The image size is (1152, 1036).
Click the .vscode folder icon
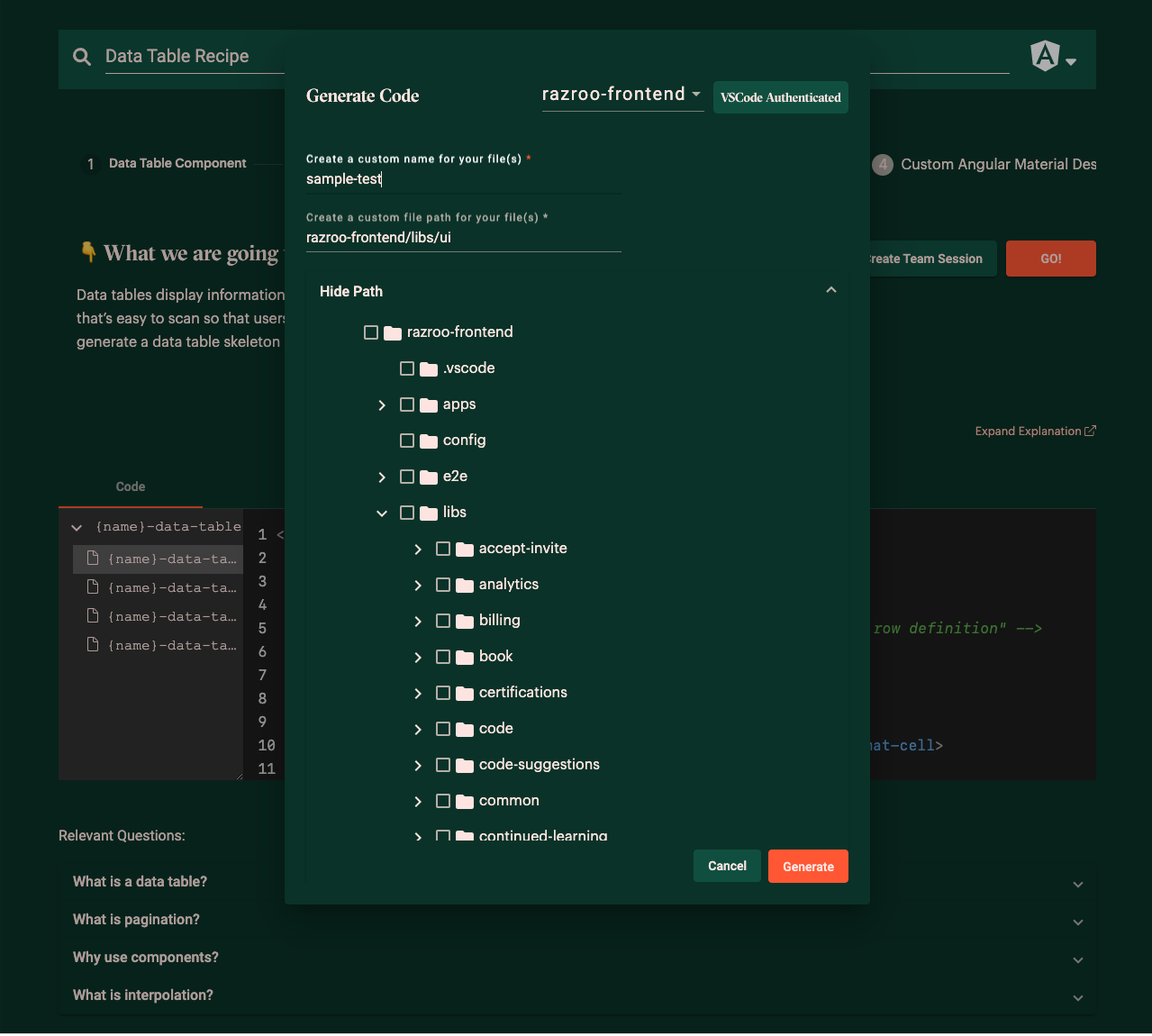(x=429, y=369)
